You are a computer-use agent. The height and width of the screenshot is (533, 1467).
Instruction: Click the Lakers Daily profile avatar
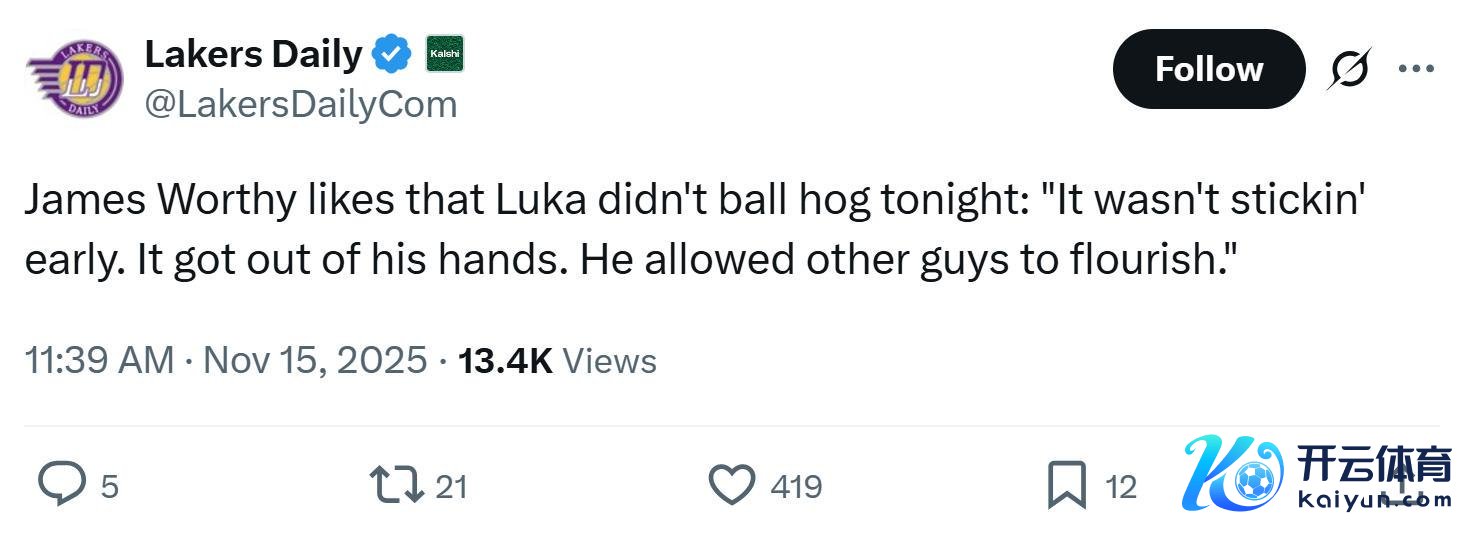tap(75, 79)
